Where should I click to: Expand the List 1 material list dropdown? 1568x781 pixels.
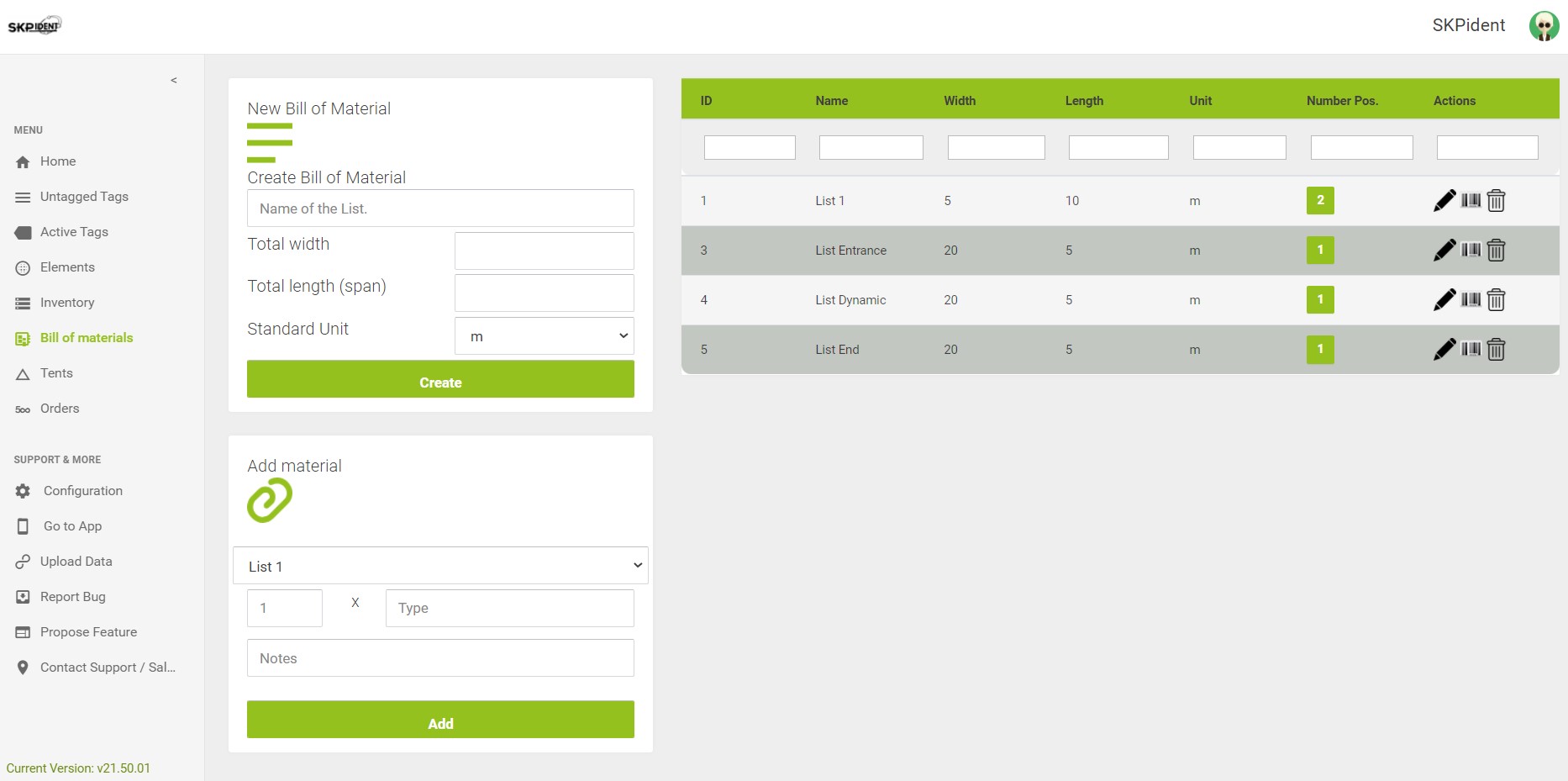click(x=440, y=566)
